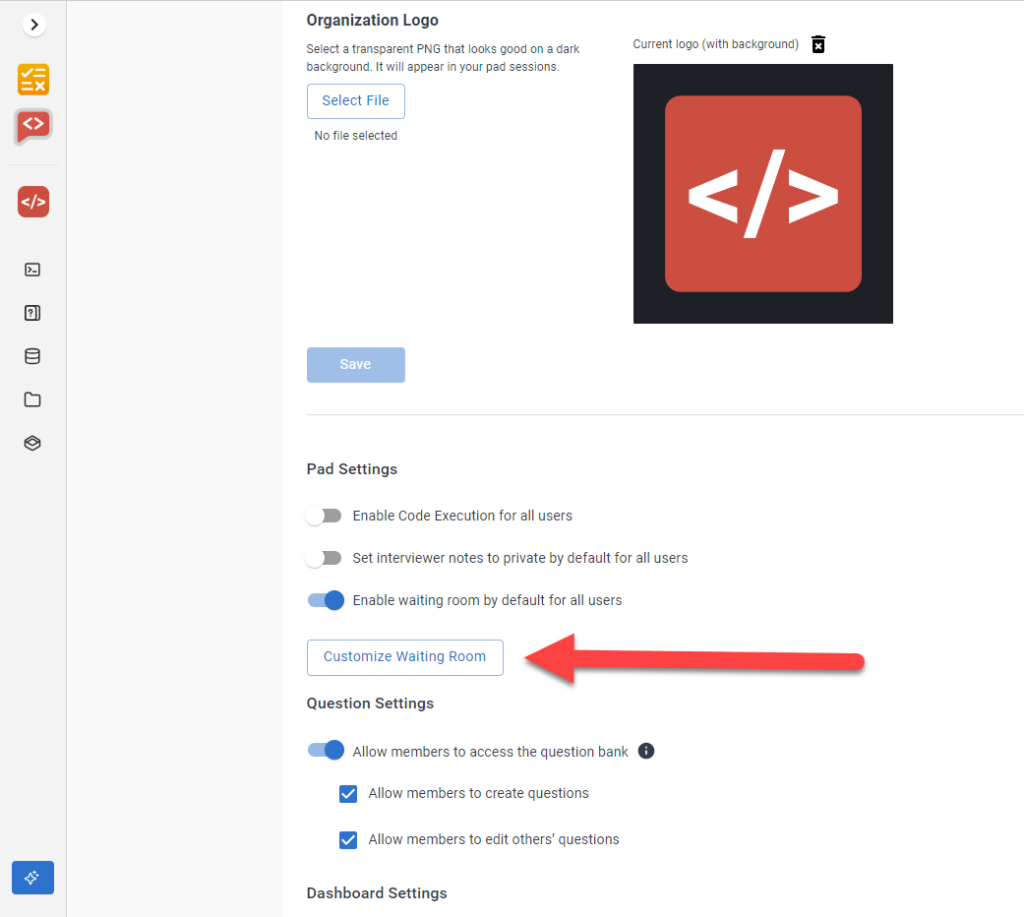Screen dimensions: 1024x917
Task: Uncheck allow members to edit others' questions
Action: click(347, 840)
